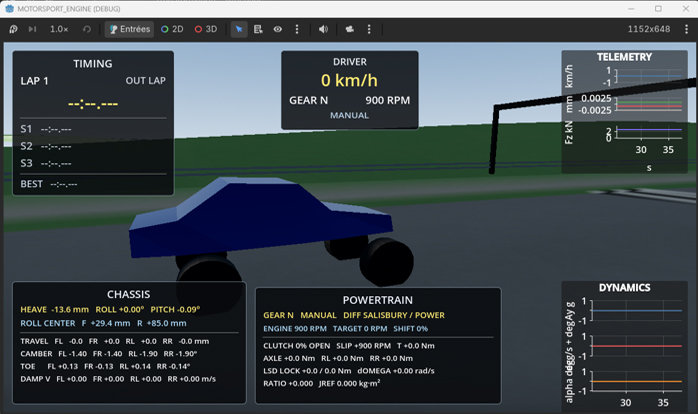Click the 0 km/h speed readout
Screen dimensions: 698x414
349,81
